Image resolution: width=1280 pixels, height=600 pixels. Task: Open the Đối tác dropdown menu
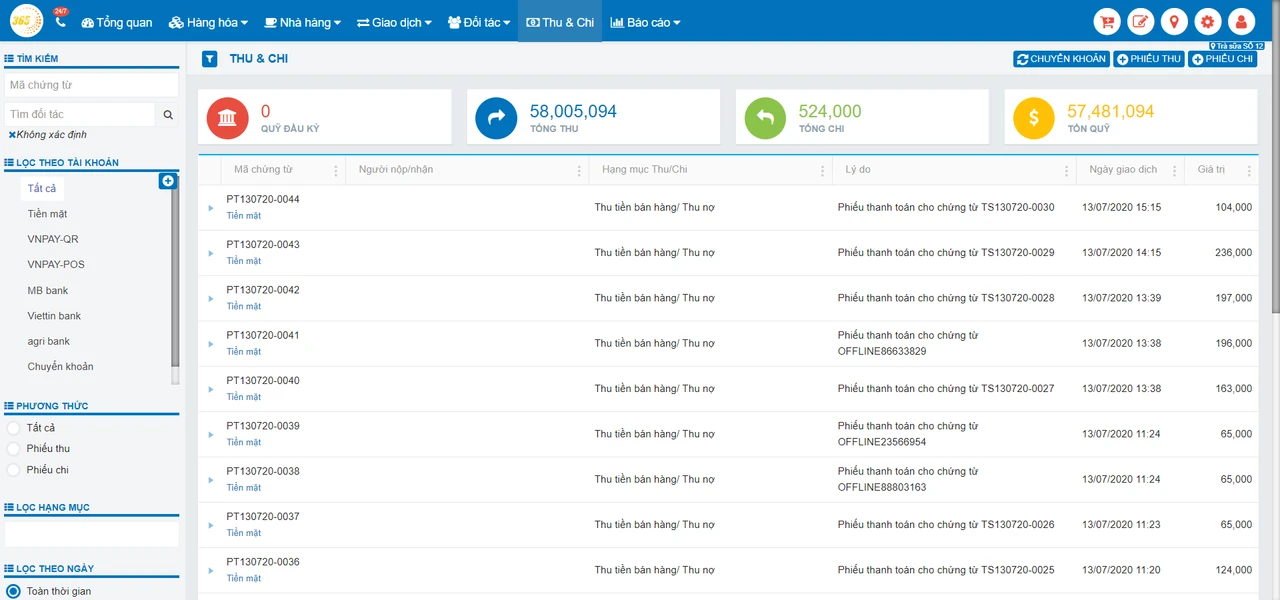click(x=479, y=22)
